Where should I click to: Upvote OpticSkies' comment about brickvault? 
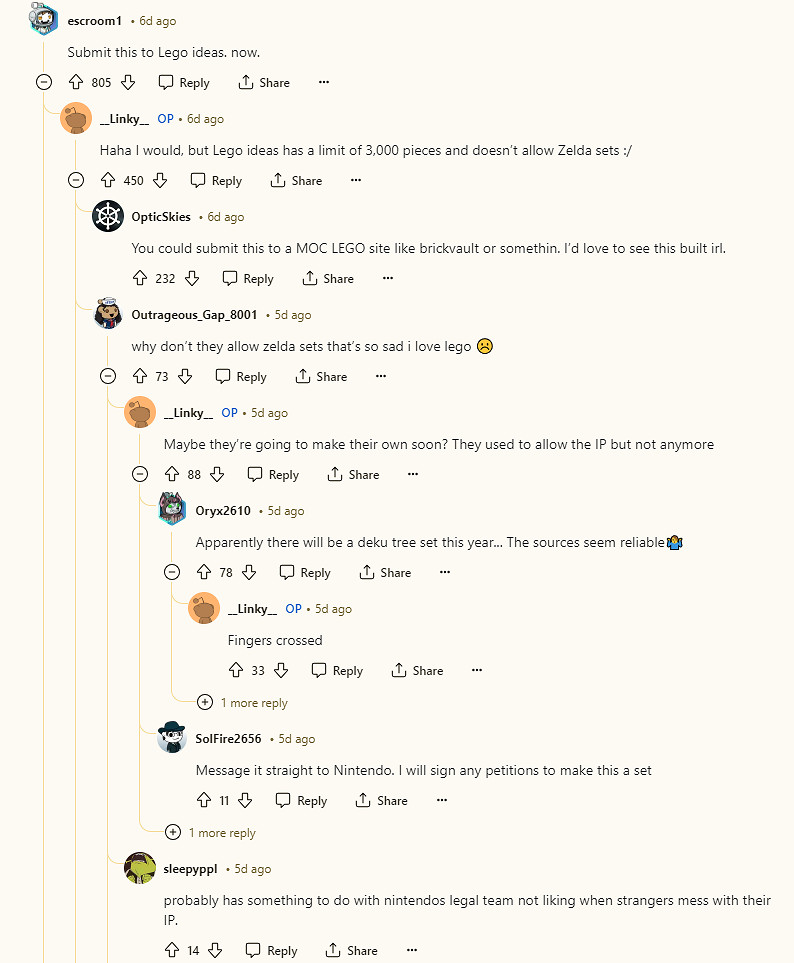click(140, 279)
